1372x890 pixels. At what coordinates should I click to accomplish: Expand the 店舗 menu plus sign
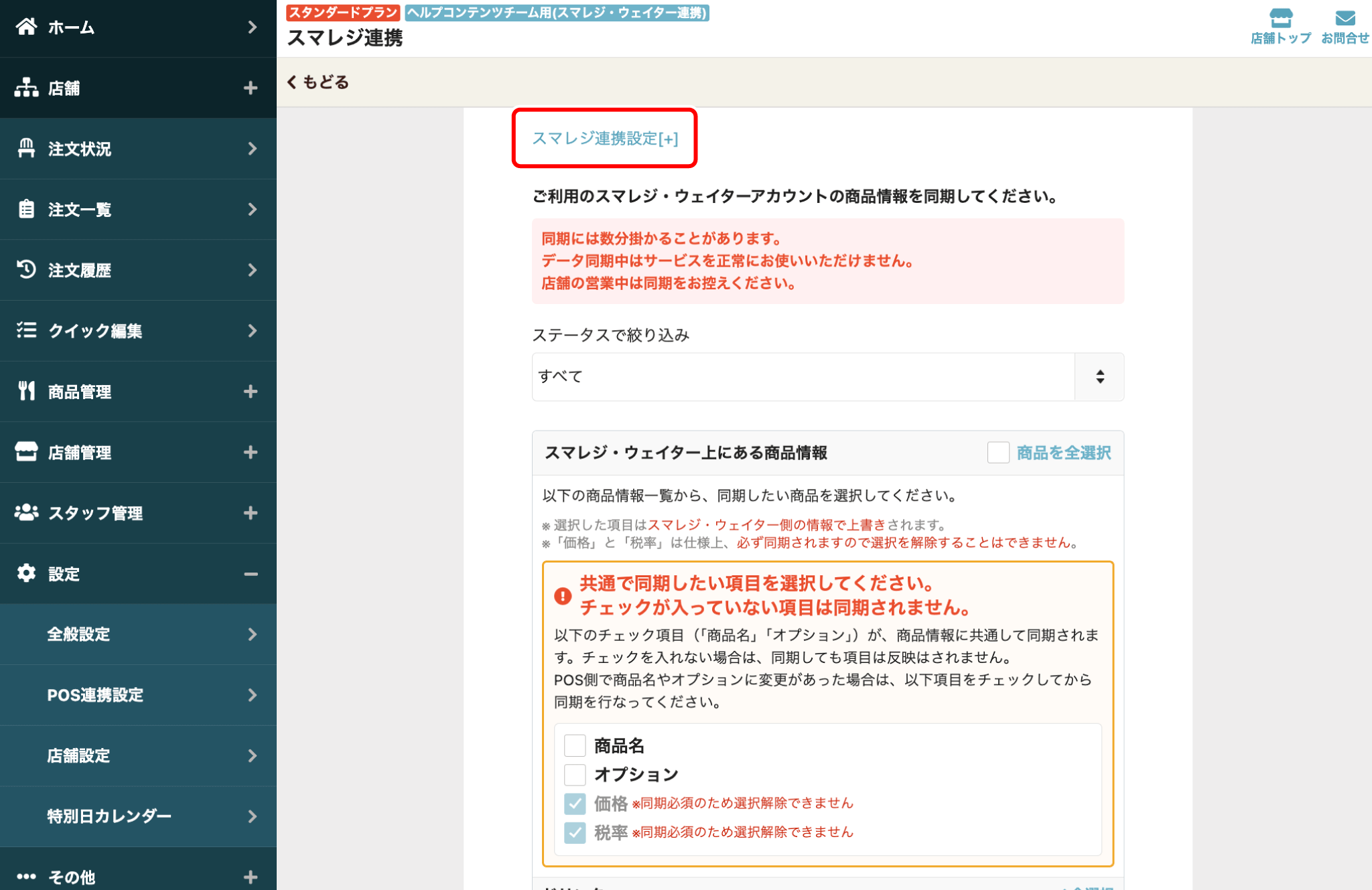(x=251, y=88)
